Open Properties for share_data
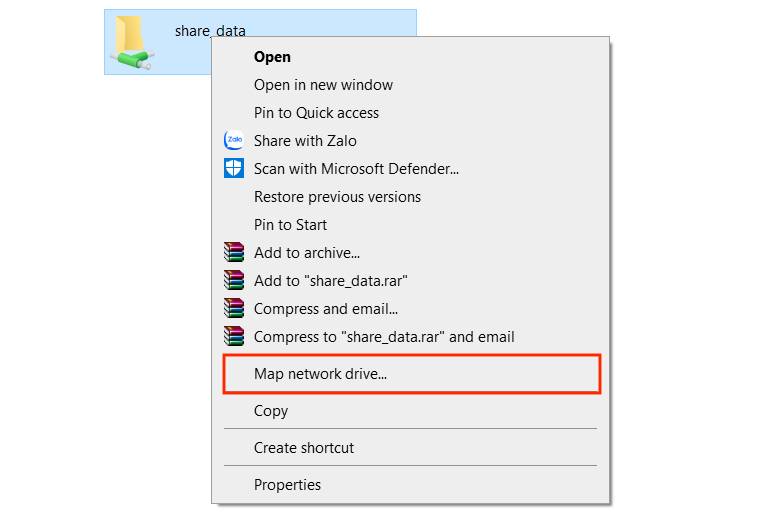This screenshot has height=518, width=757. pyautogui.click(x=287, y=485)
